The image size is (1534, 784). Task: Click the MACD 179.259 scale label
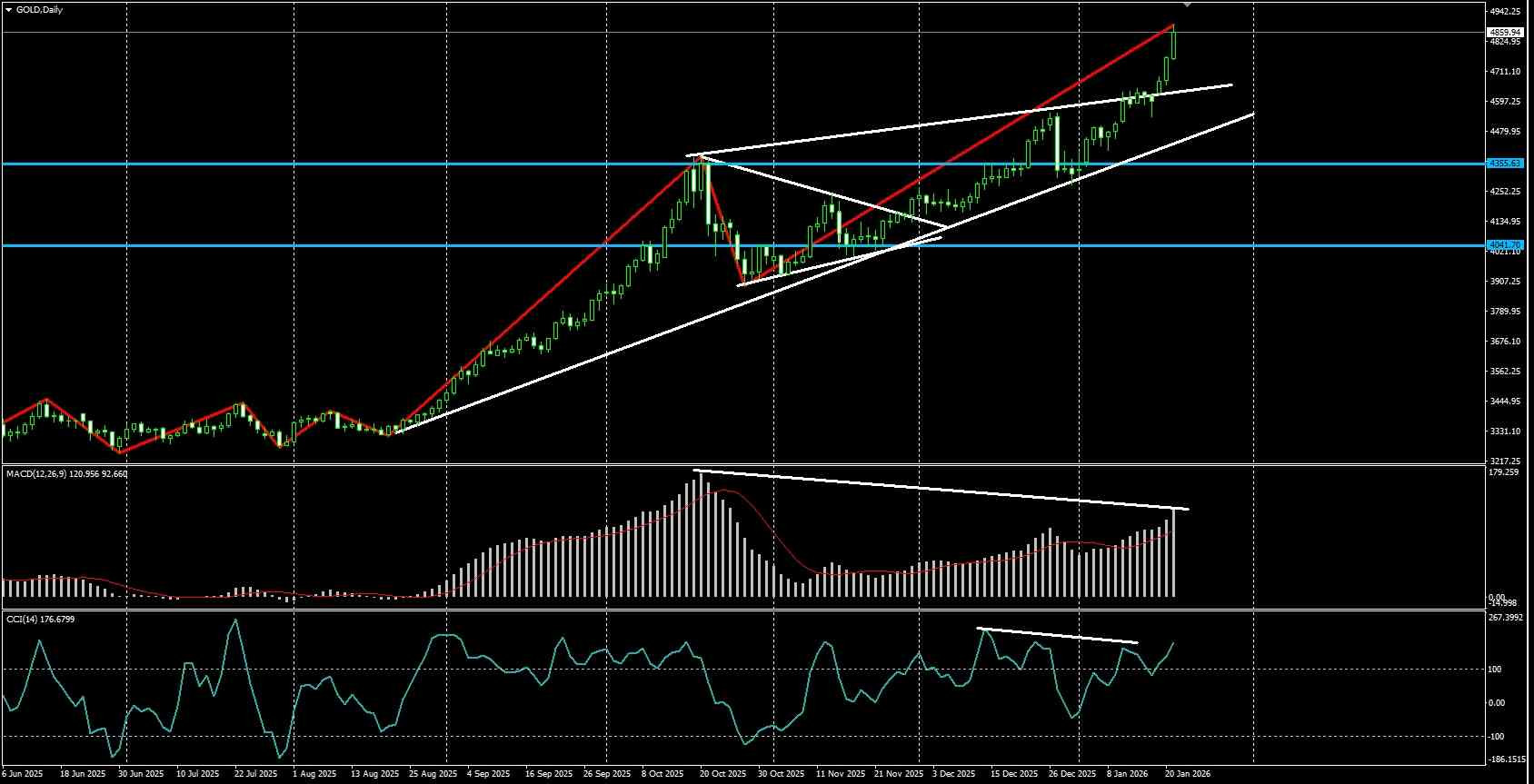[x=1504, y=472]
